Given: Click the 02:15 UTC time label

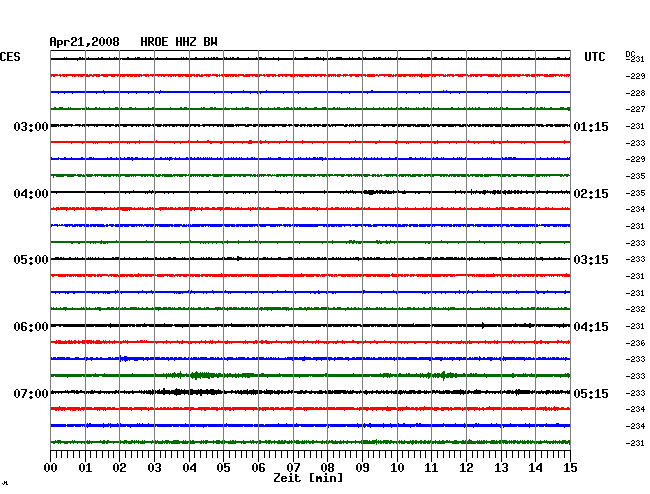Looking at the screenshot, I should point(591,194).
